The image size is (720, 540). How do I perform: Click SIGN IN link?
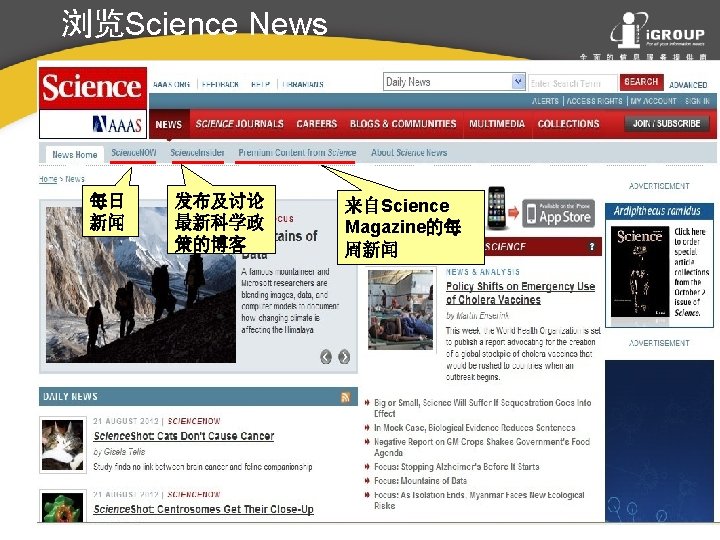pos(697,101)
